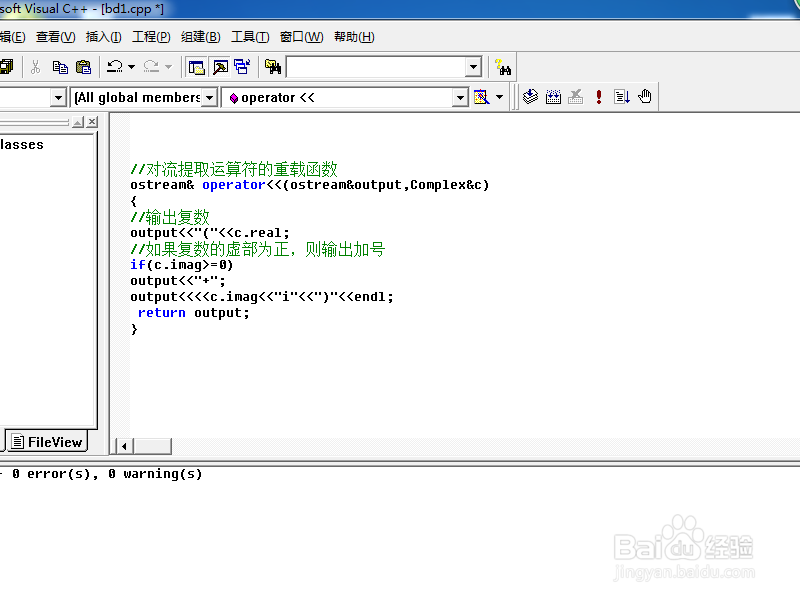Click the Paste clipboard icon
The width and height of the screenshot is (800, 600).
(83, 67)
